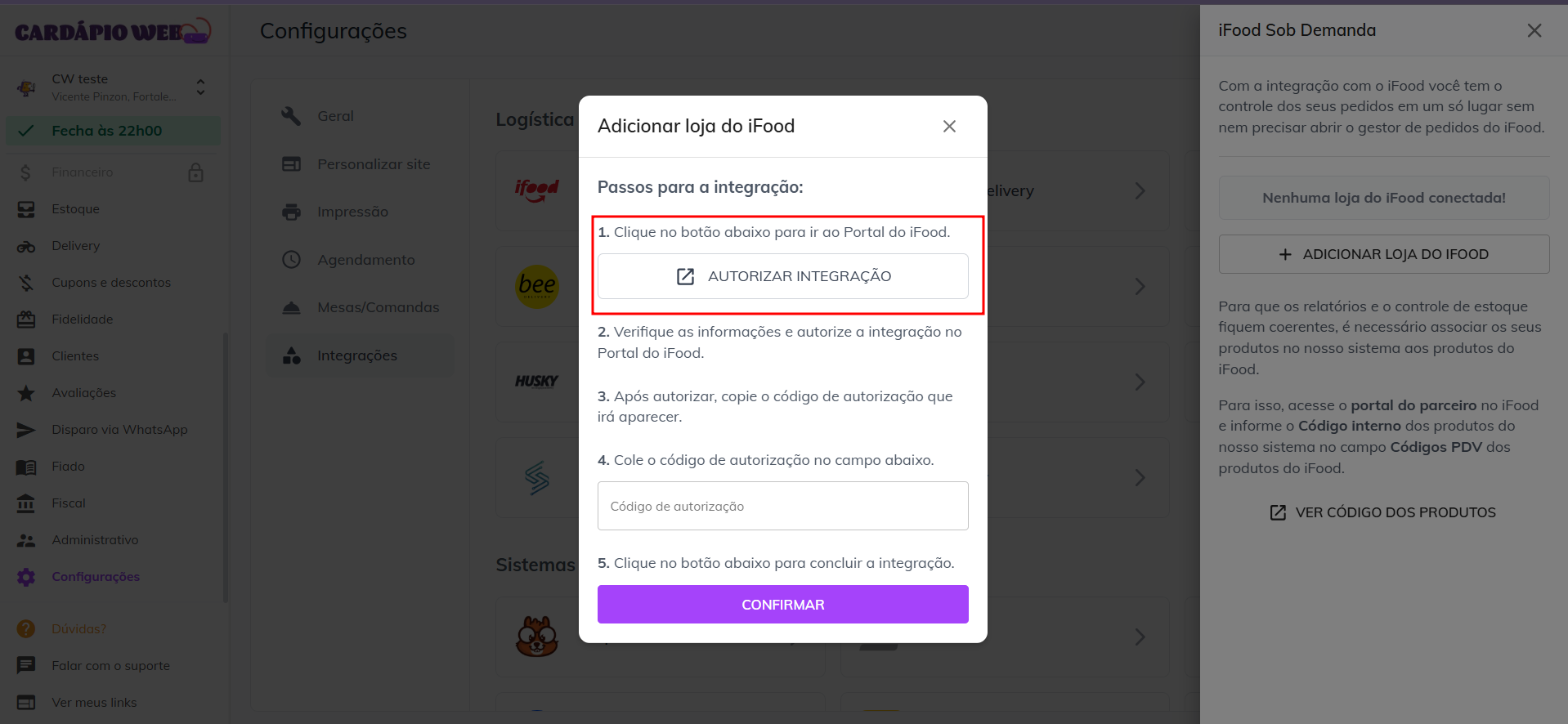Open the Integrações settings tab
This screenshot has width=1568, height=724.
tap(357, 355)
